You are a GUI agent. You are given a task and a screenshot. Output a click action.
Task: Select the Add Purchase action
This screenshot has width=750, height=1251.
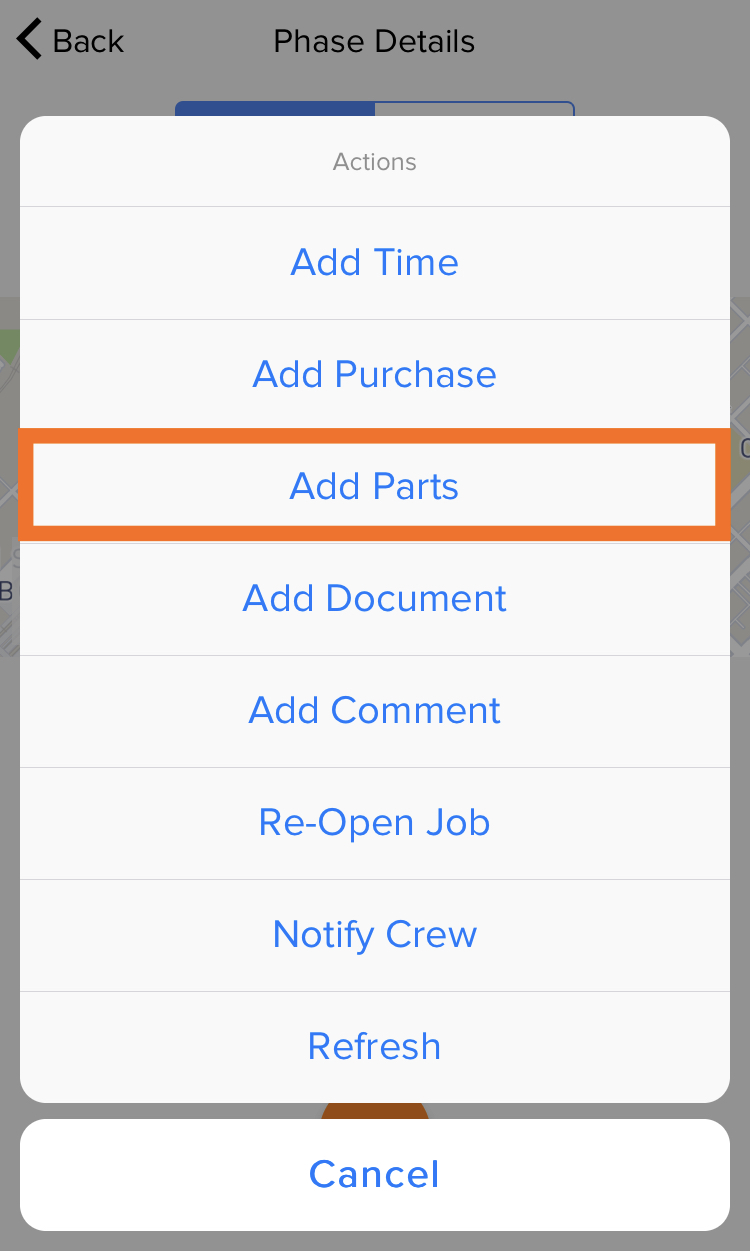tap(375, 375)
